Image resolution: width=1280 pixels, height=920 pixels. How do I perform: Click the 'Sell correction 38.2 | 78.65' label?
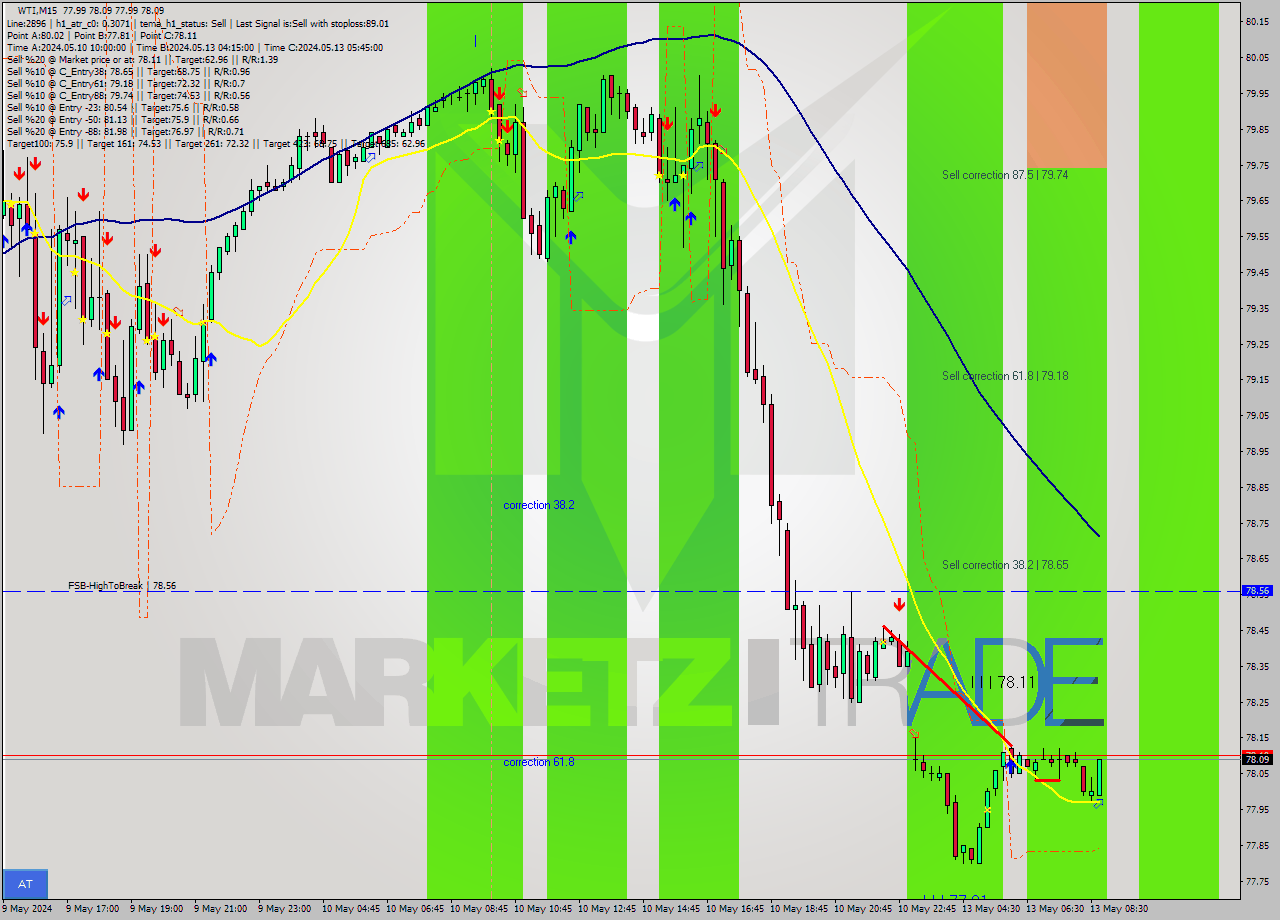1005,565
